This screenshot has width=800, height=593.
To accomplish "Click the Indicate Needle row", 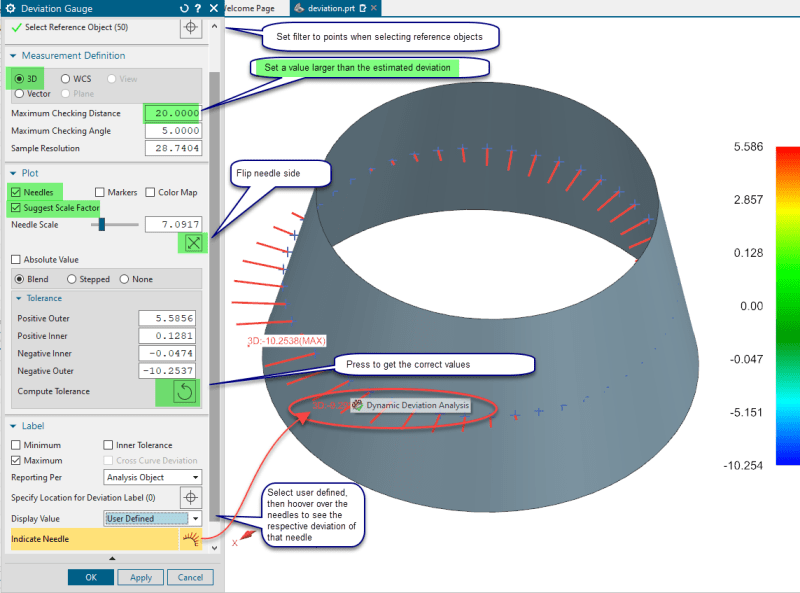I will pos(106,539).
